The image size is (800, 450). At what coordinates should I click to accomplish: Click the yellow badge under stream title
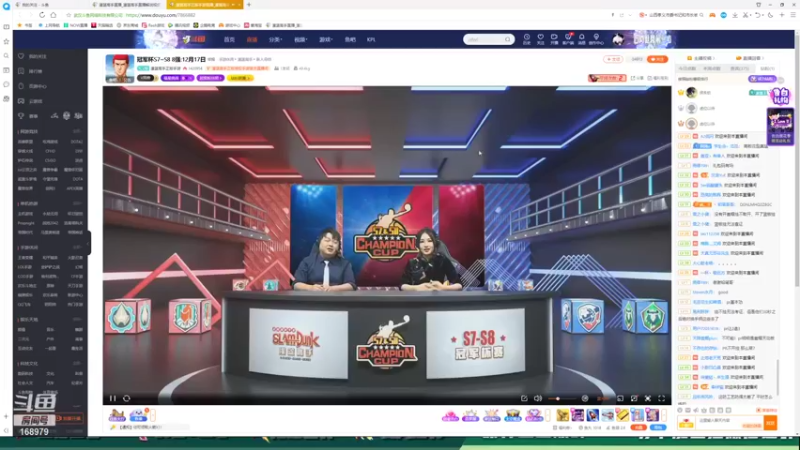pos(240,78)
